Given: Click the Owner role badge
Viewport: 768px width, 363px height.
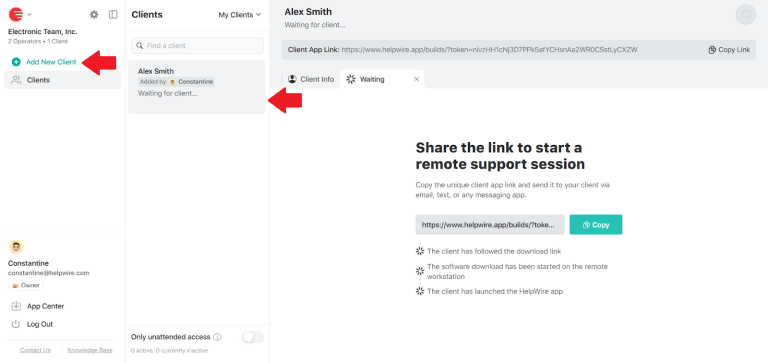Looking at the screenshot, I should point(25,286).
